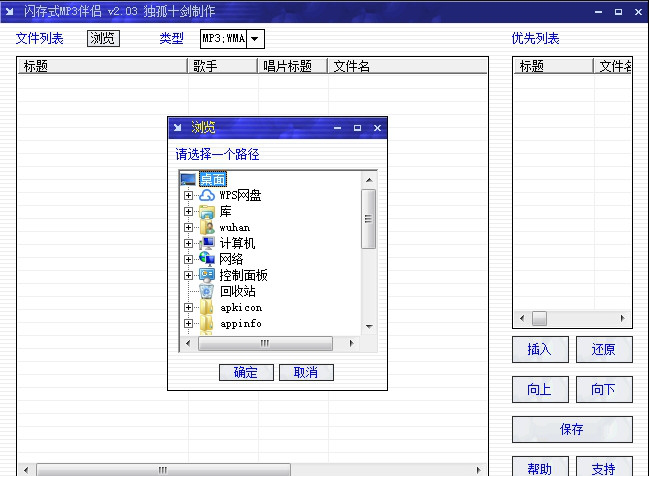Click the tree vertical scrollbar thumb
Screen dimensions: 649x495
(x=368, y=219)
